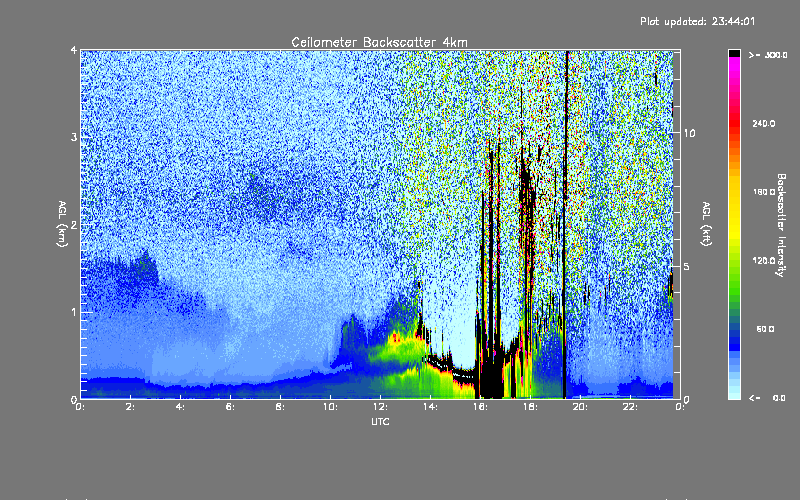The width and height of the screenshot is (800, 500).
Task: Click the tall black vertical streak after 19 UTC
Action: coord(565,224)
